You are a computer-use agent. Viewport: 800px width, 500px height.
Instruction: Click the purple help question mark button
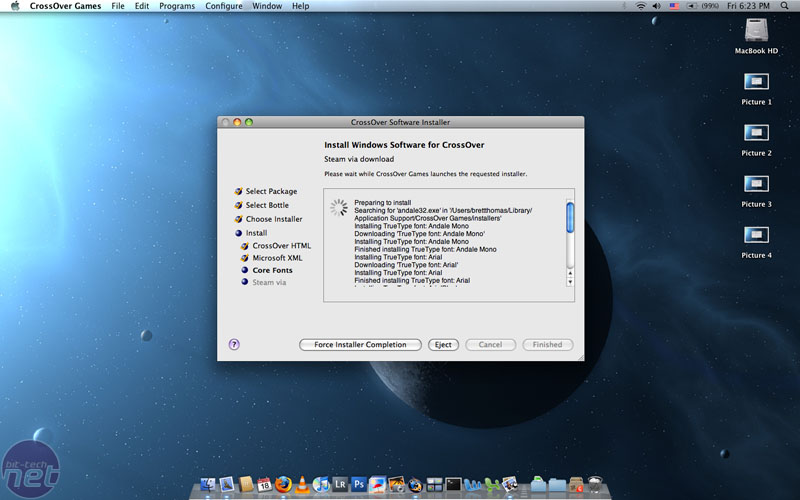234,344
